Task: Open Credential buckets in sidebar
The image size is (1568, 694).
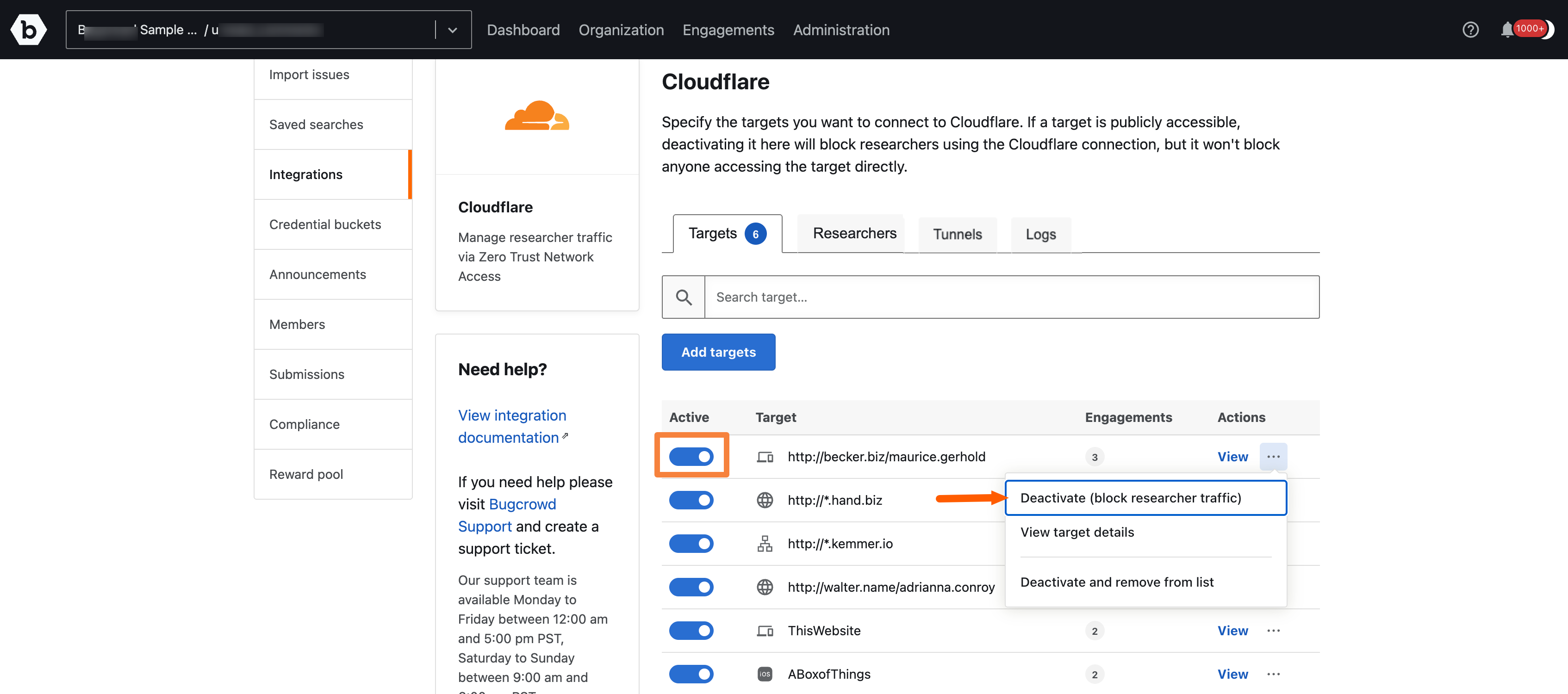Action: 333,224
